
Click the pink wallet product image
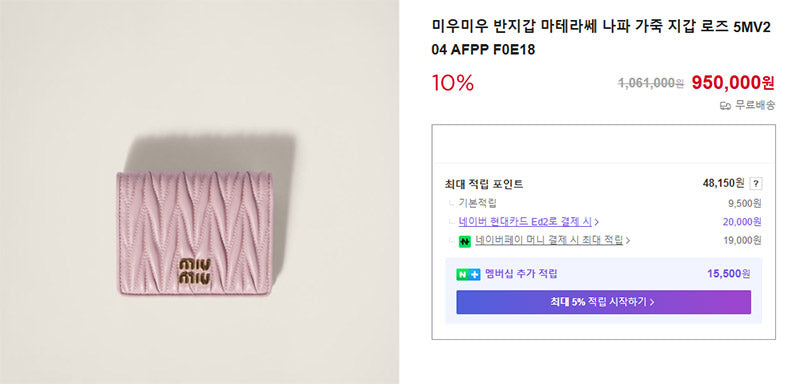[x=194, y=233]
